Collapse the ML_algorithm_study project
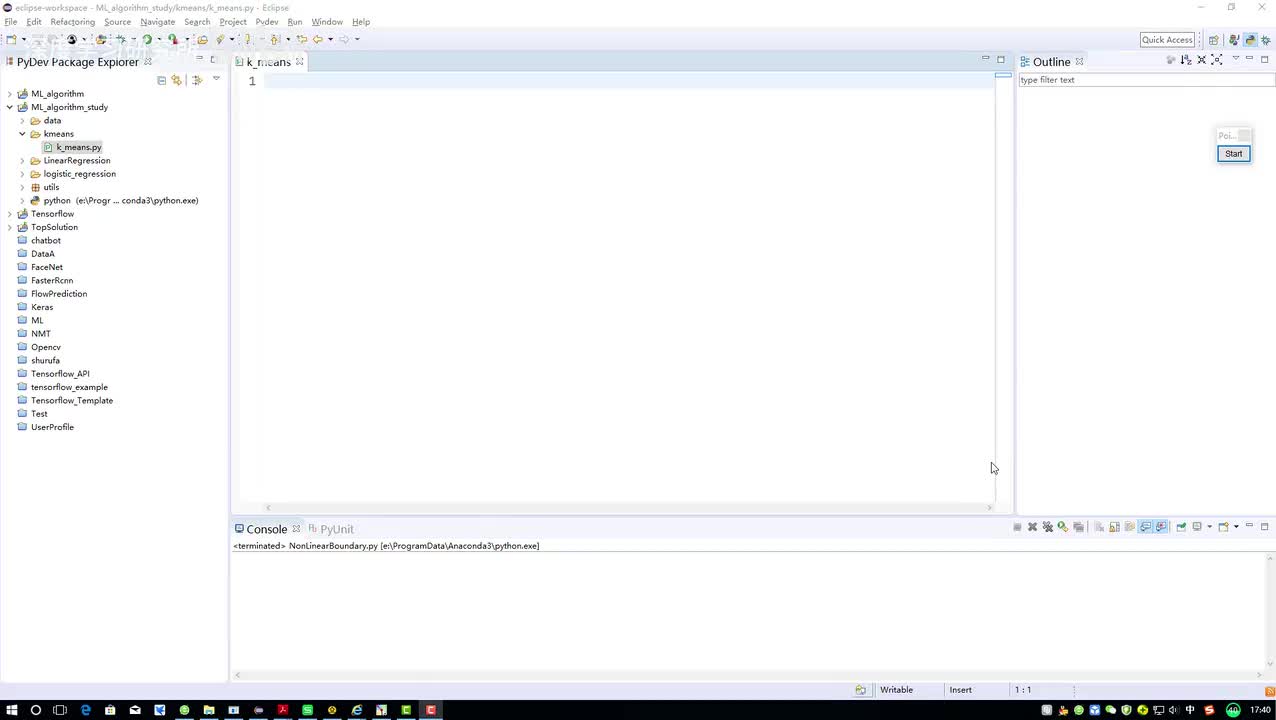This screenshot has width=1276, height=720. click(x=10, y=107)
